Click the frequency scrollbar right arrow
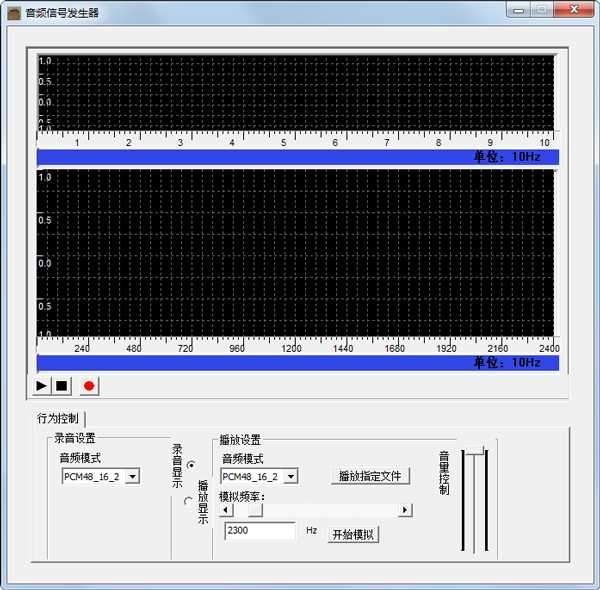Viewport: 600px width, 590px height. pyautogui.click(x=405, y=510)
